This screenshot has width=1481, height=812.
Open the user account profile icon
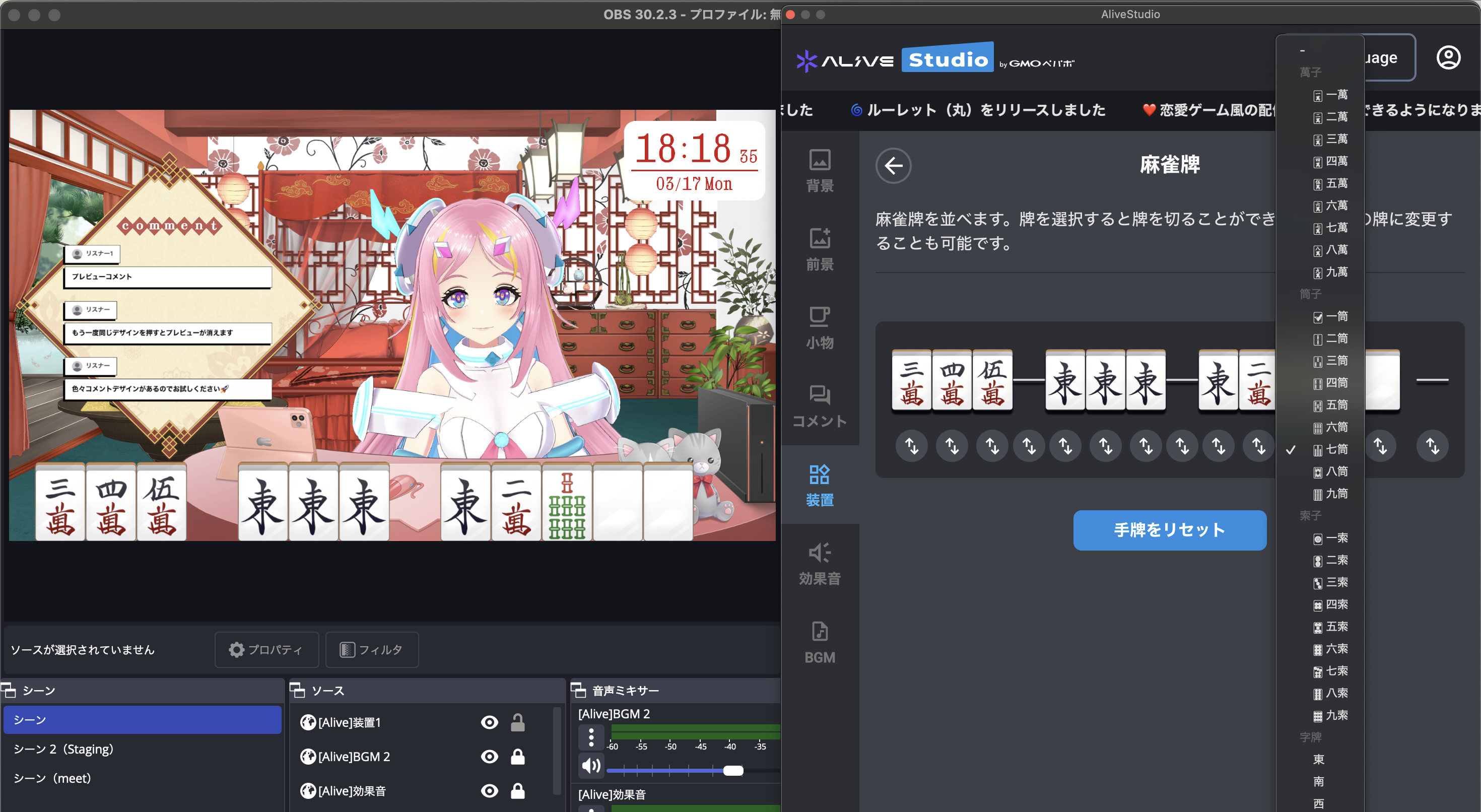coord(1448,57)
